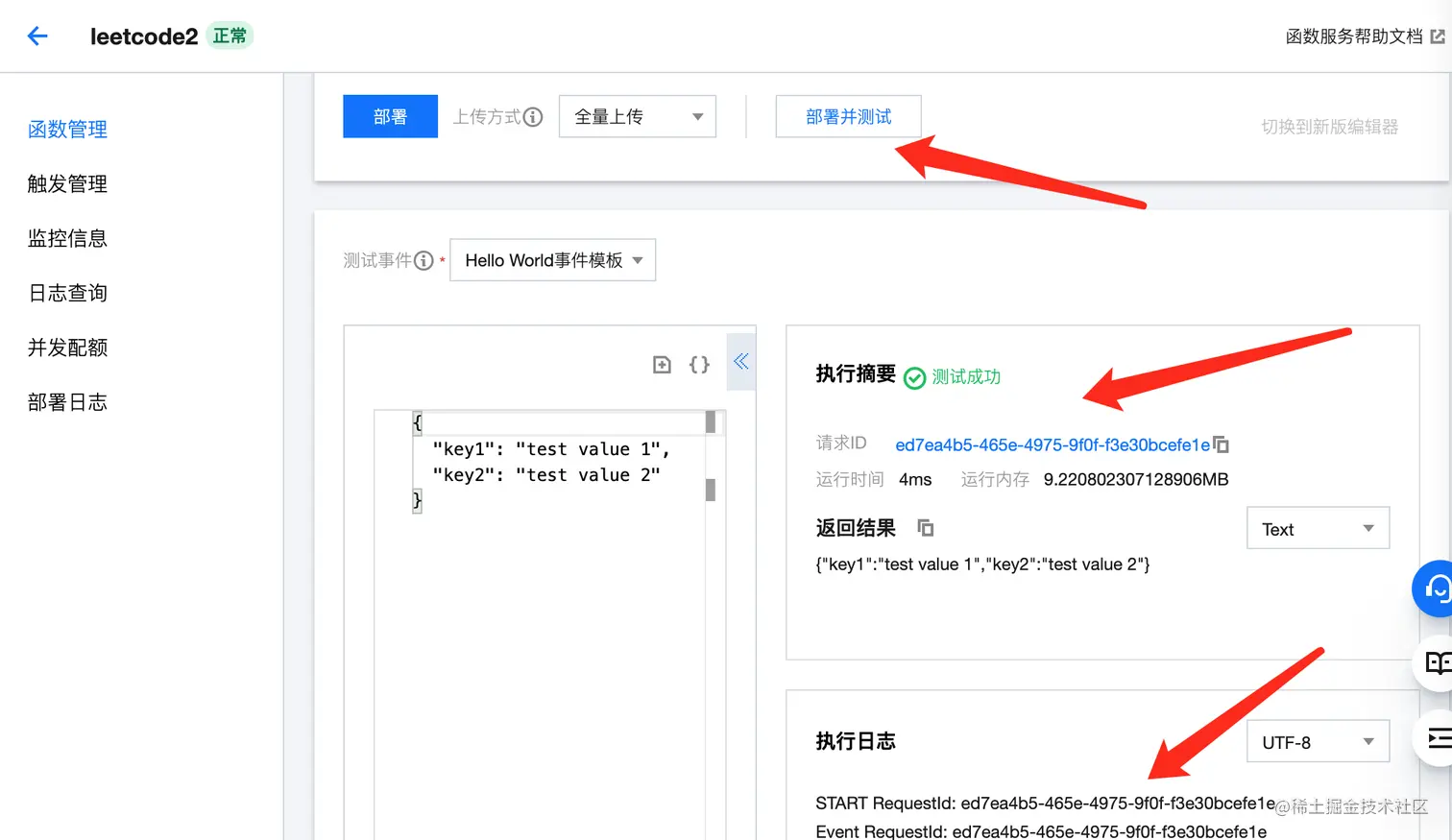Click the save test template icon
Screen dimensions: 1452x840
662,364
